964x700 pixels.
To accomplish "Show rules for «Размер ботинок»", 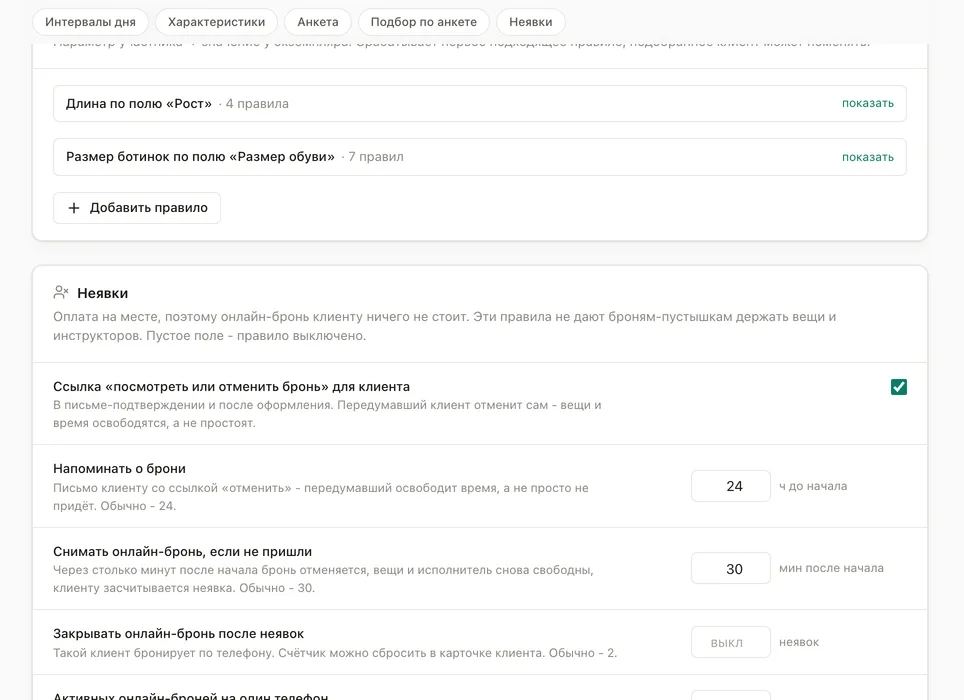I will (x=867, y=157).
